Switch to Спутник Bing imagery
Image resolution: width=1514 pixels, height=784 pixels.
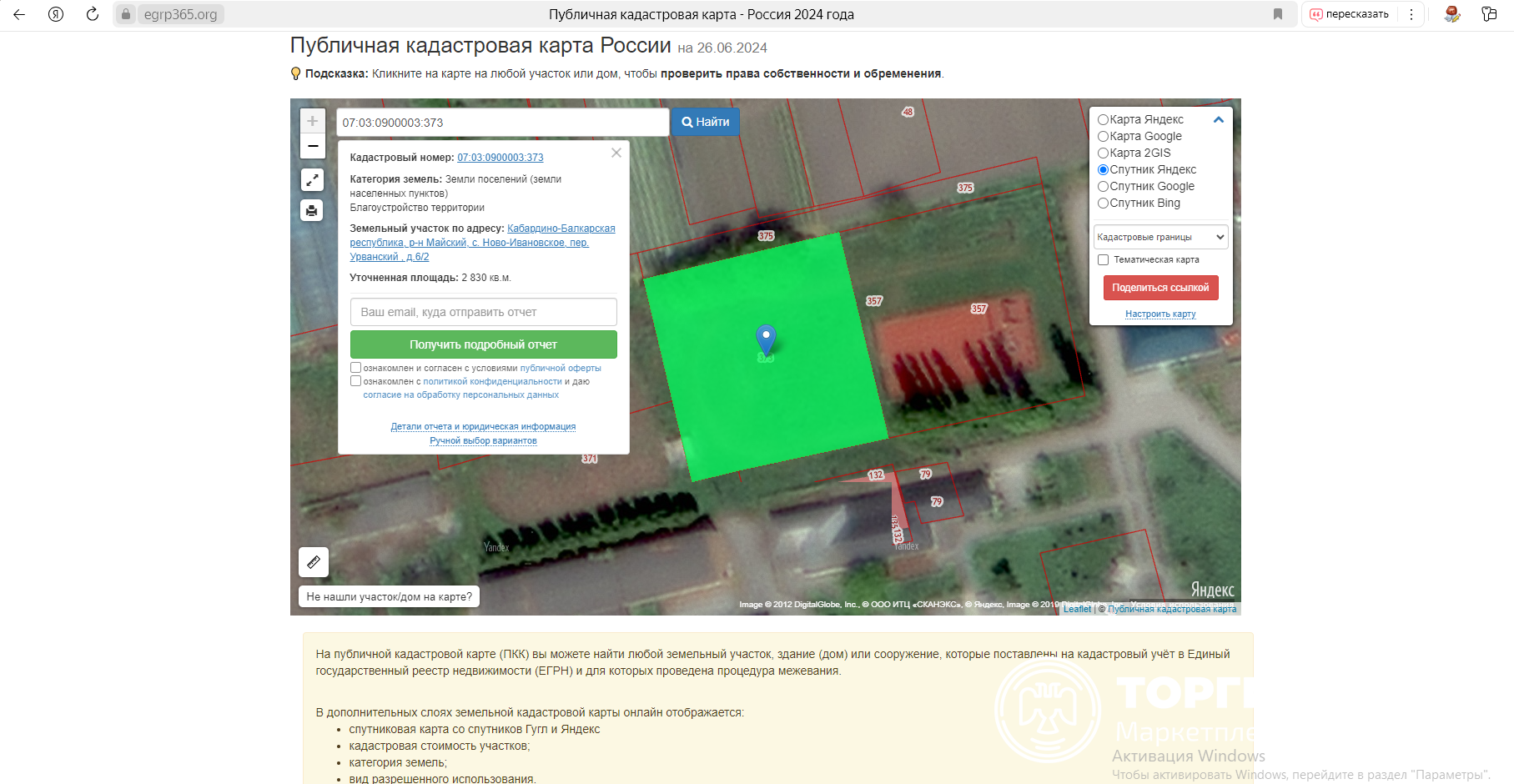pyautogui.click(x=1103, y=204)
